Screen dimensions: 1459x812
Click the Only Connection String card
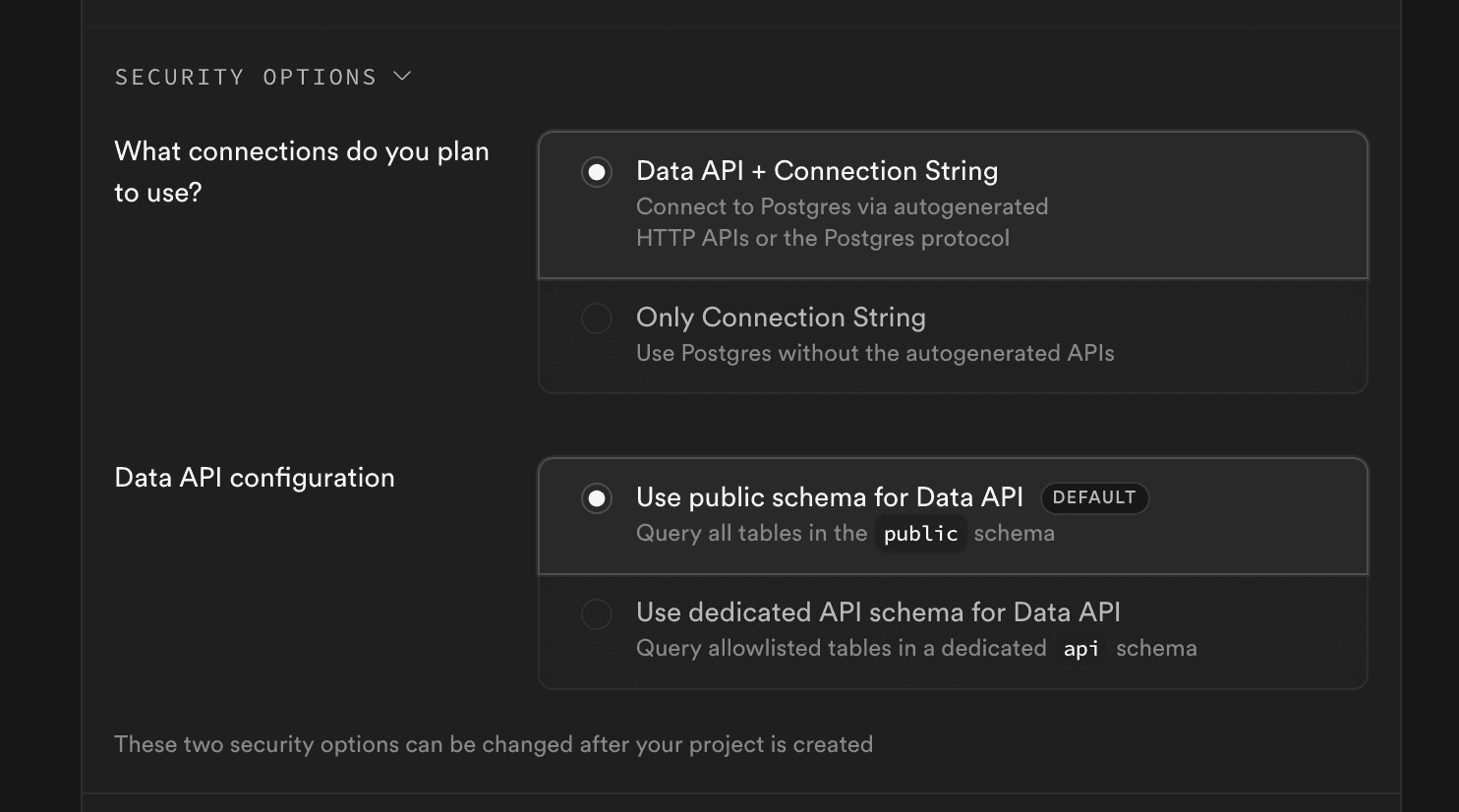point(952,335)
